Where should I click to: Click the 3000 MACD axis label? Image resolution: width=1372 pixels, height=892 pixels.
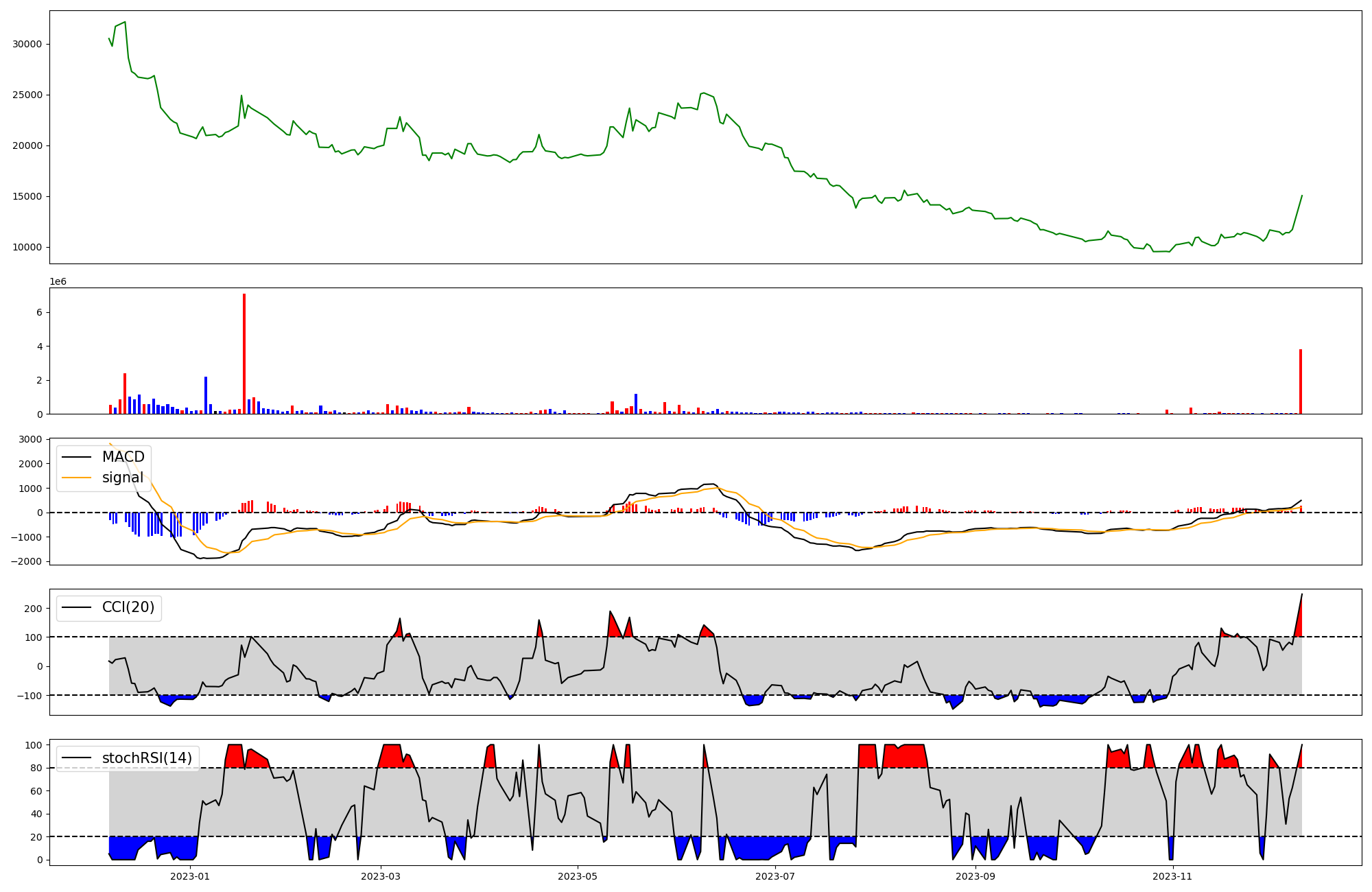(32, 439)
